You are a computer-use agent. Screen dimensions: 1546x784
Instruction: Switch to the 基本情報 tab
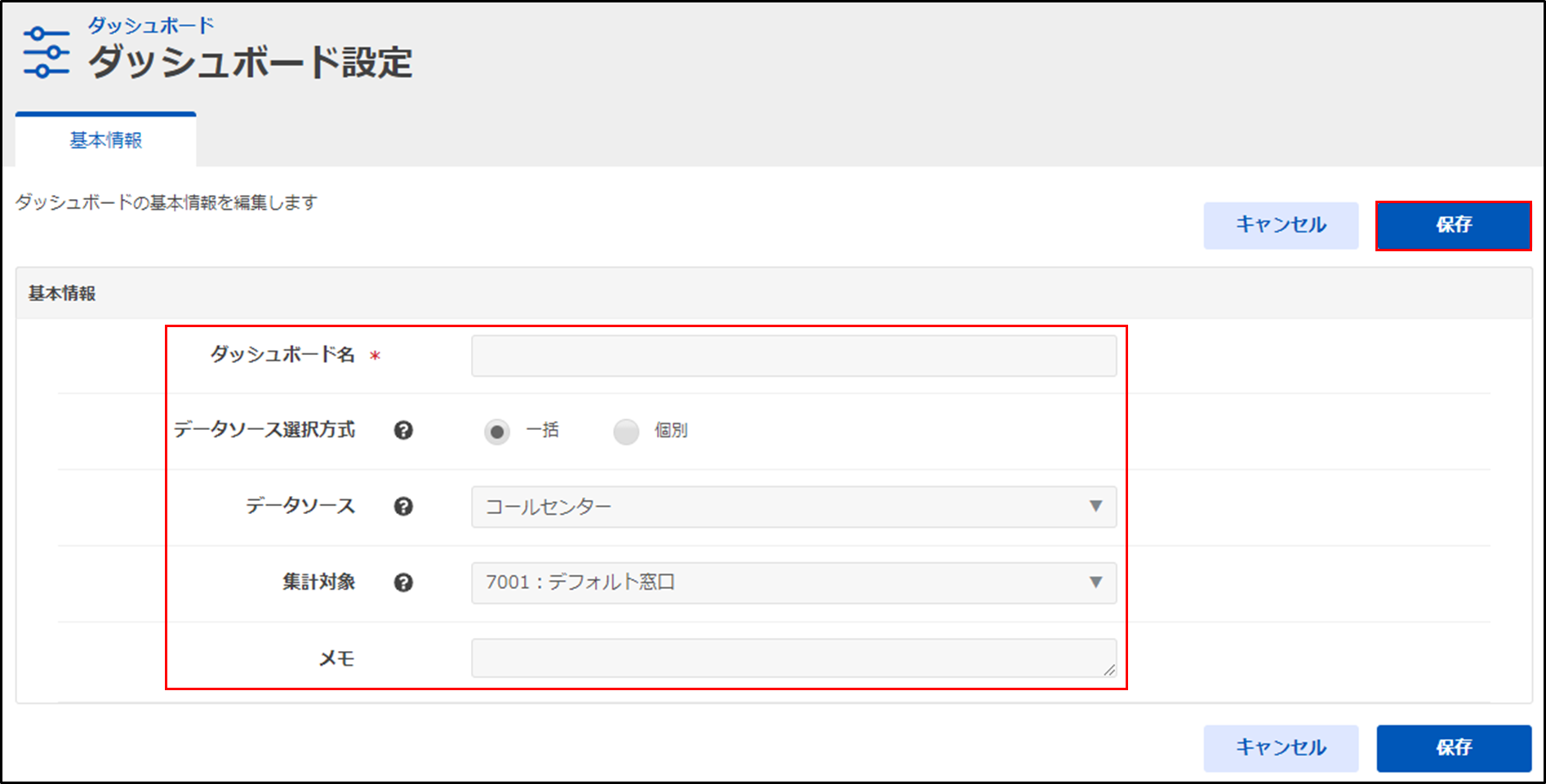click(x=106, y=140)
